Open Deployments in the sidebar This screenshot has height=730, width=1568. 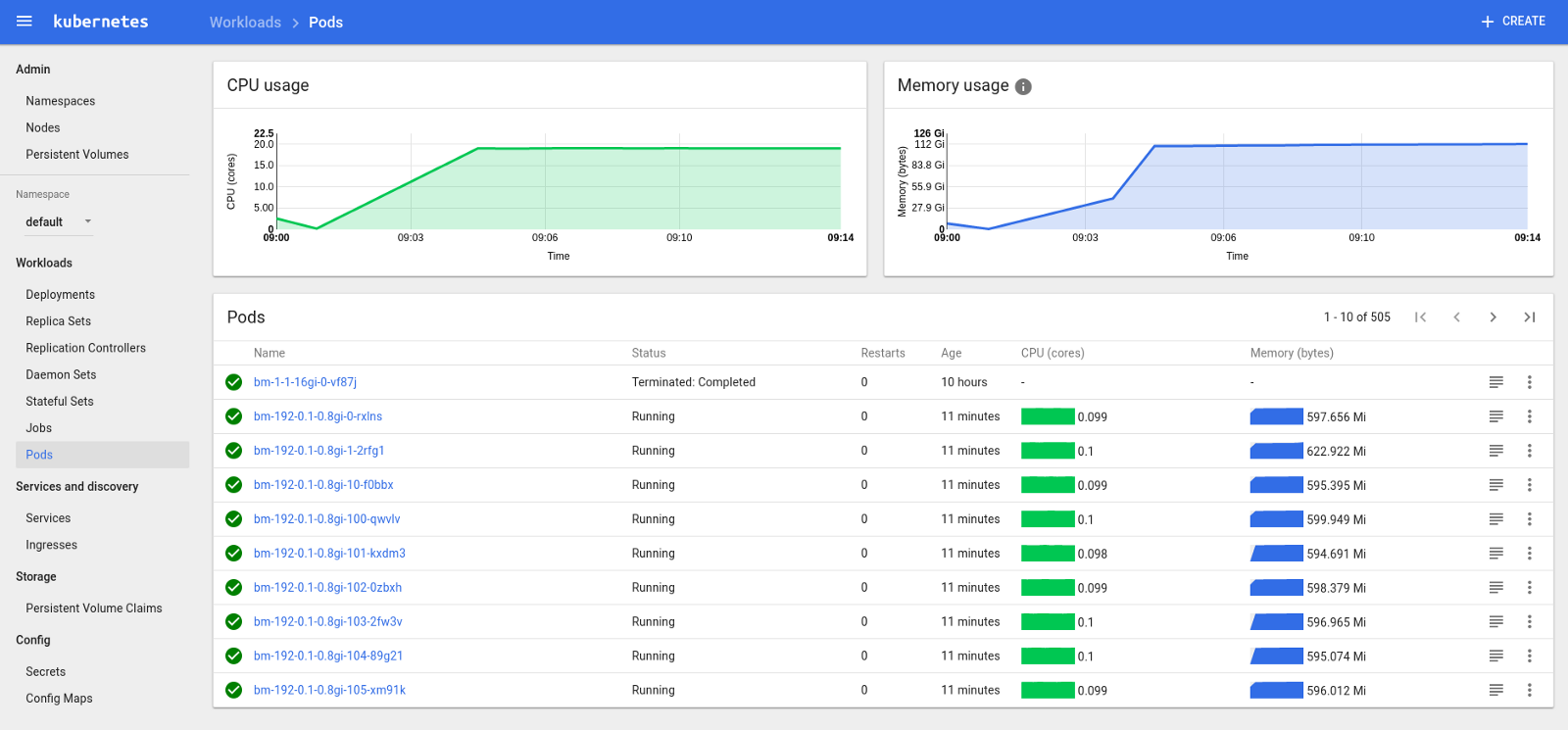point(60,295)
